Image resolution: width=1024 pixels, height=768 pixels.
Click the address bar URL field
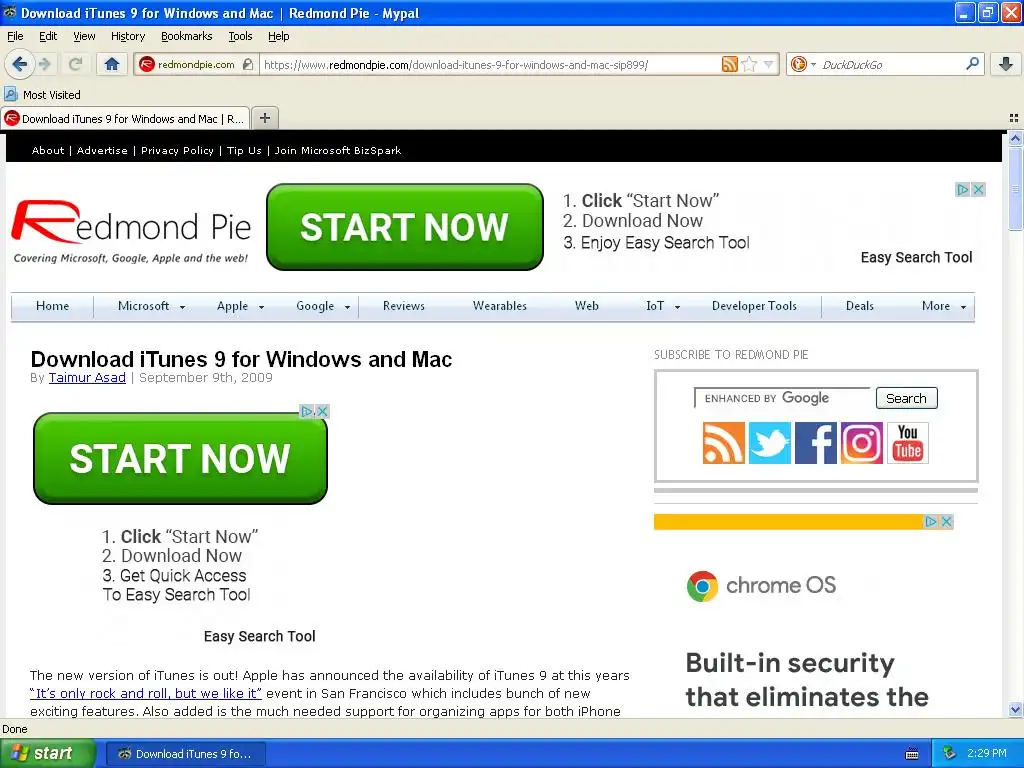tap(490, 65)
